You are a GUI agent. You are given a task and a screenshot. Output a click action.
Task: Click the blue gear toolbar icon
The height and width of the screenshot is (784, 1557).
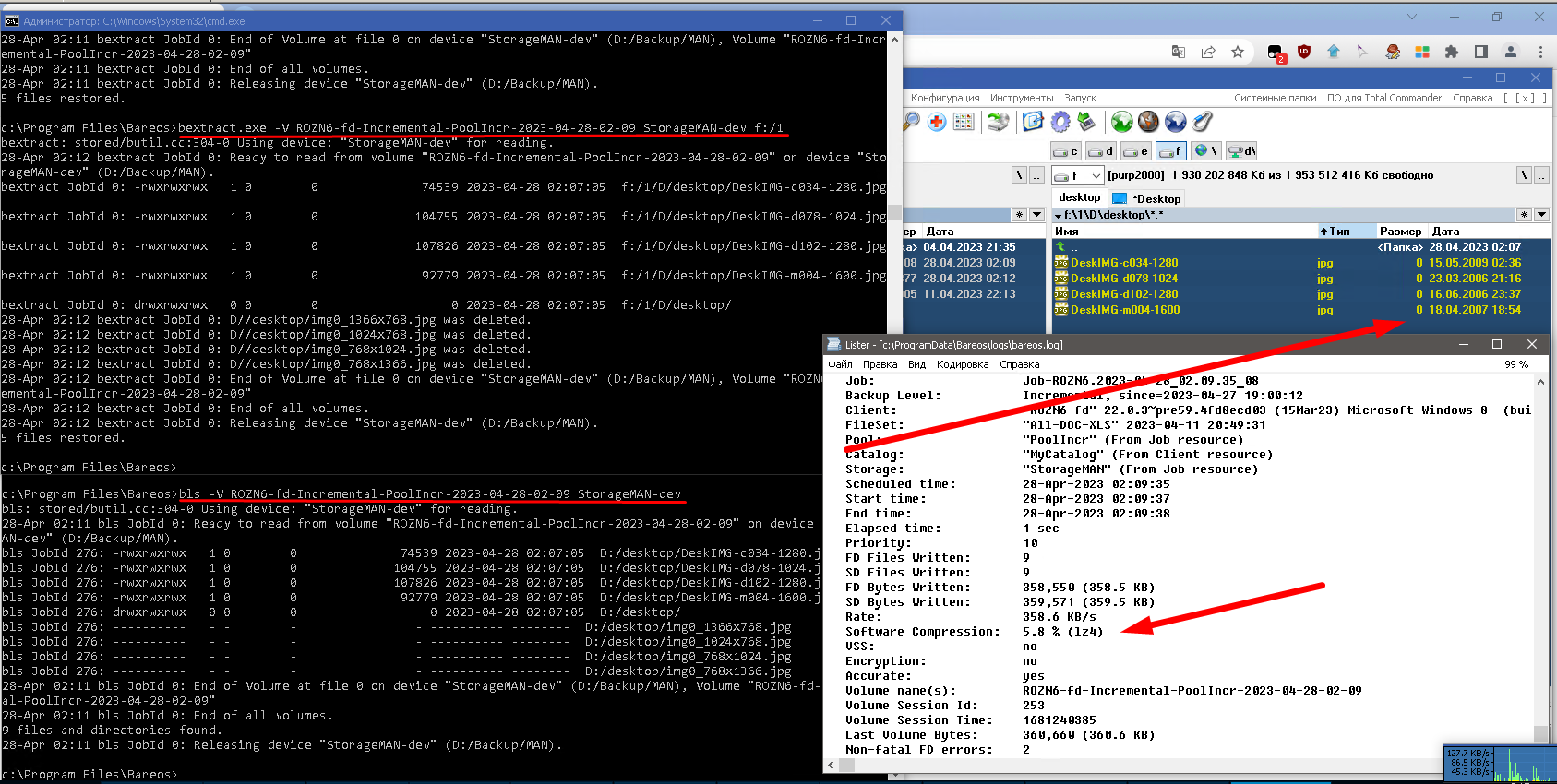(x=1060, y=122)
